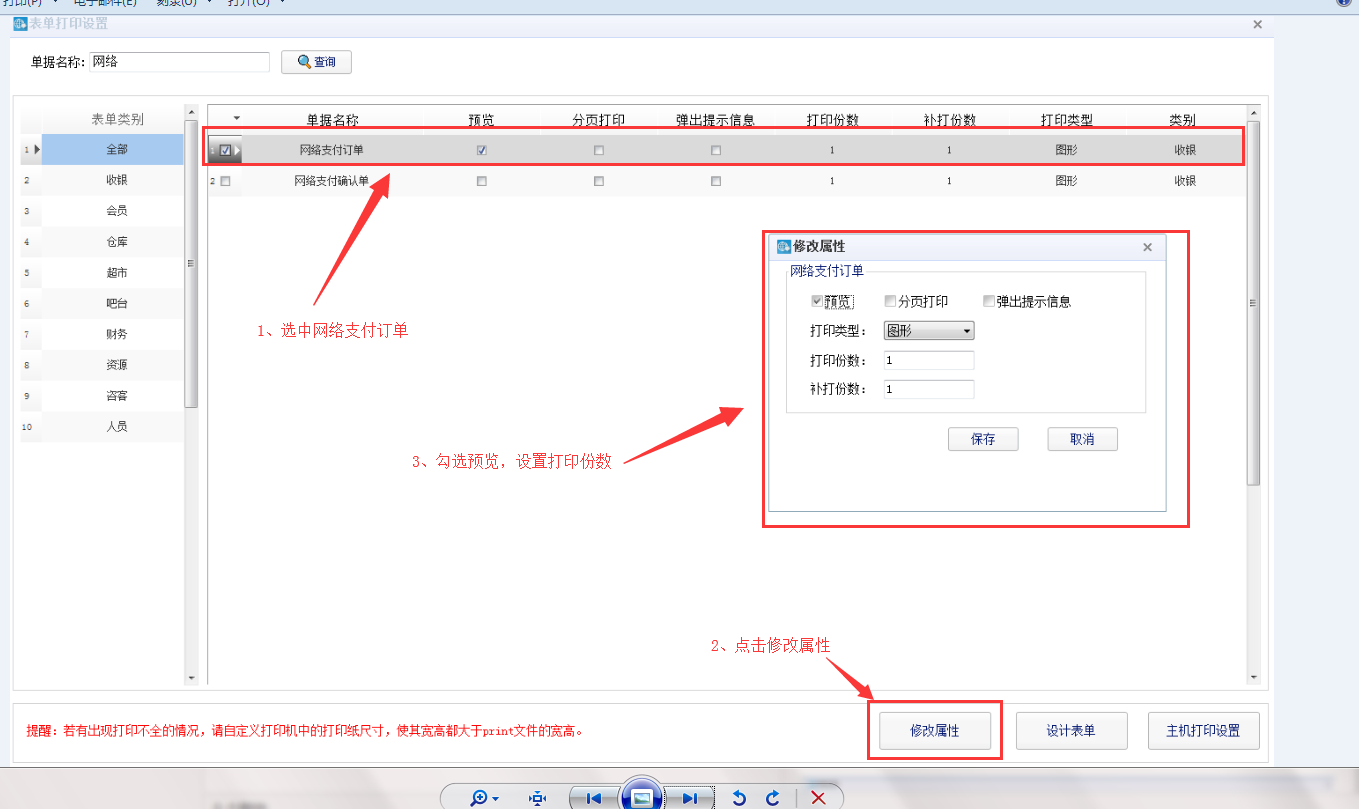This screenshot has height=809, width=1359.
Task: Click photo viewer fit-to-window icon
Action: coord(538,798)
